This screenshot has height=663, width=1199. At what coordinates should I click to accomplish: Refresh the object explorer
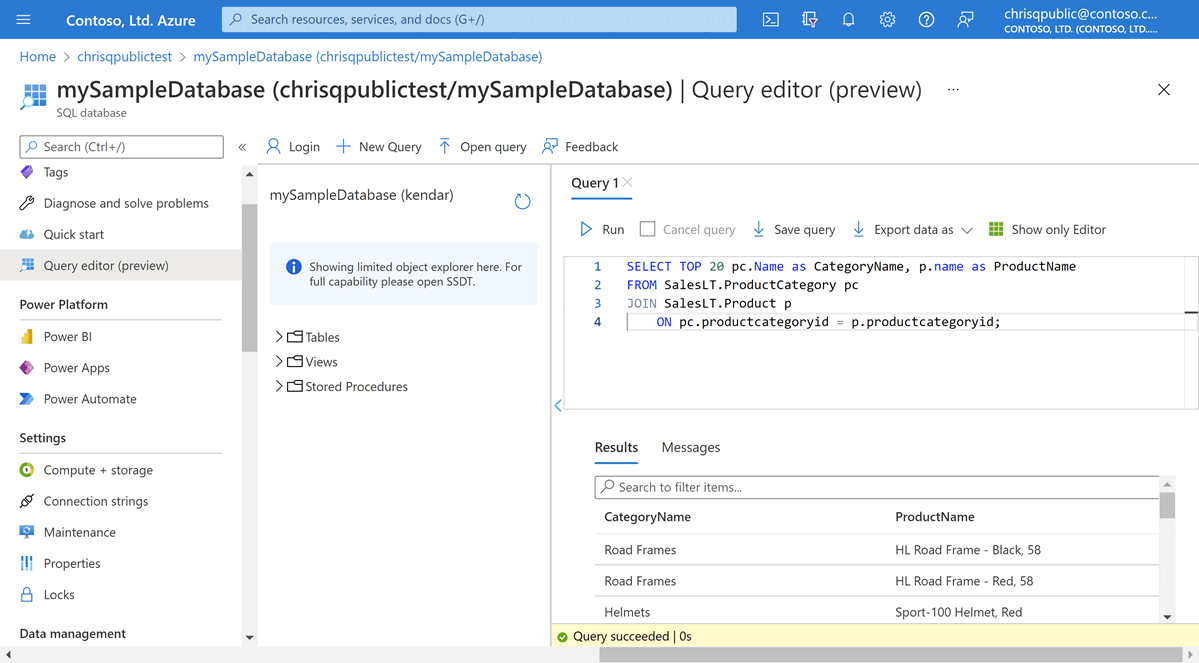pyautogui.click(x=522, y=201)
